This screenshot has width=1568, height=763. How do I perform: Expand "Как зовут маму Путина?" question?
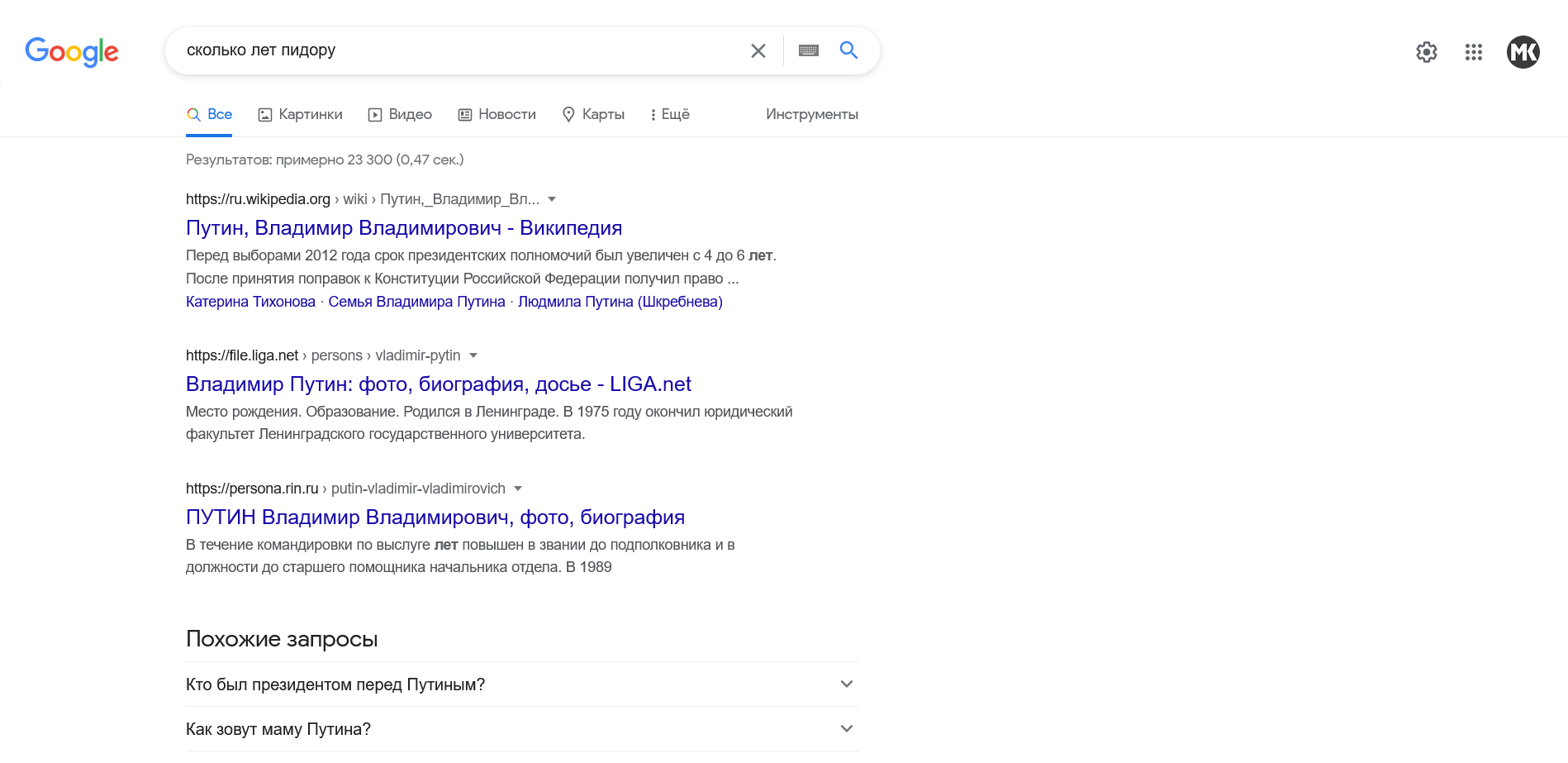click(x=846, y=728)
